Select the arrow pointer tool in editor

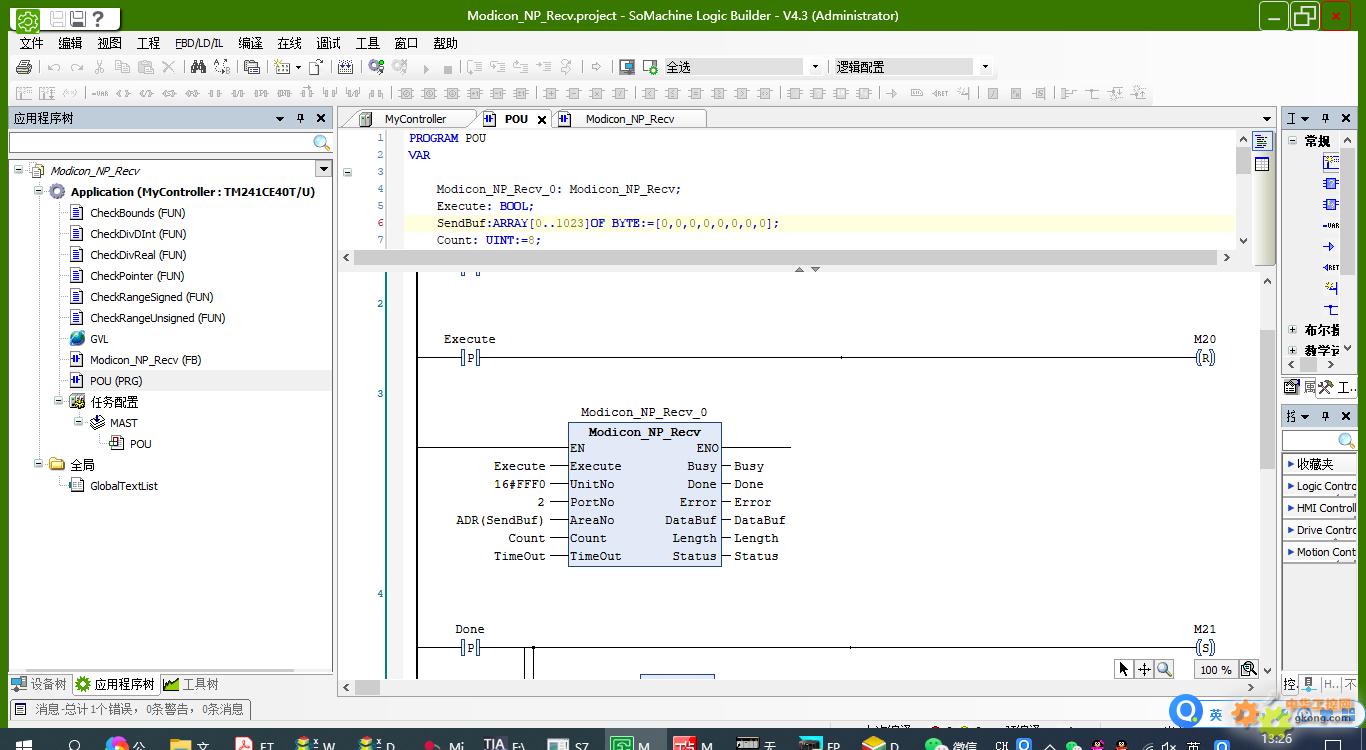click(x=1123, y=669)
